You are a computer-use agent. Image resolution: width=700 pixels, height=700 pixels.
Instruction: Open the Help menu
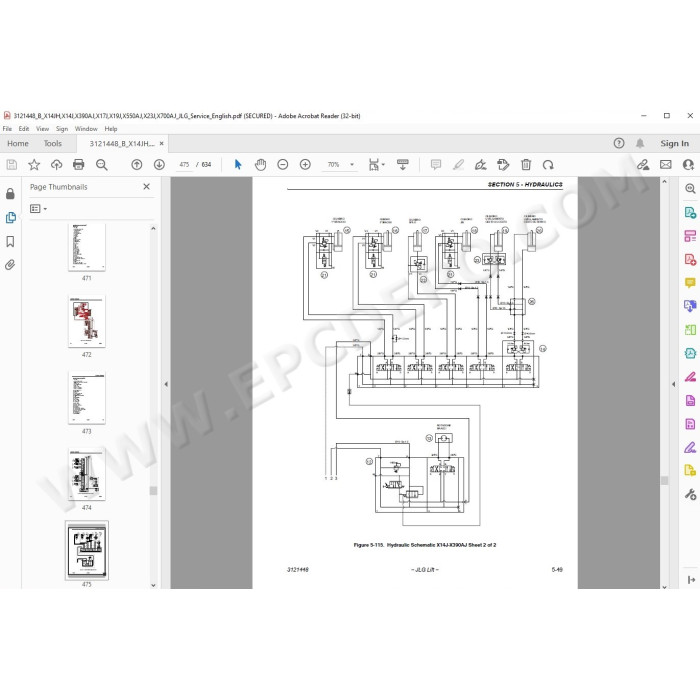111,129
